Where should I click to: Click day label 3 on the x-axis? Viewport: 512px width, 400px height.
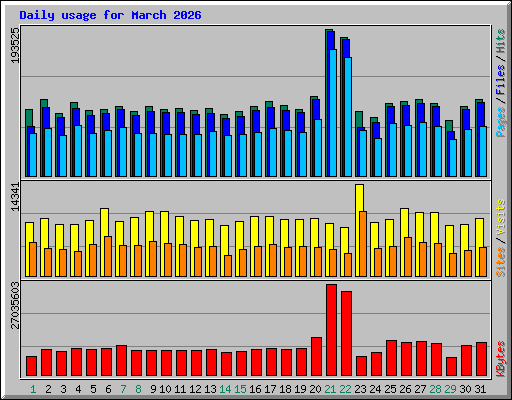63,389
